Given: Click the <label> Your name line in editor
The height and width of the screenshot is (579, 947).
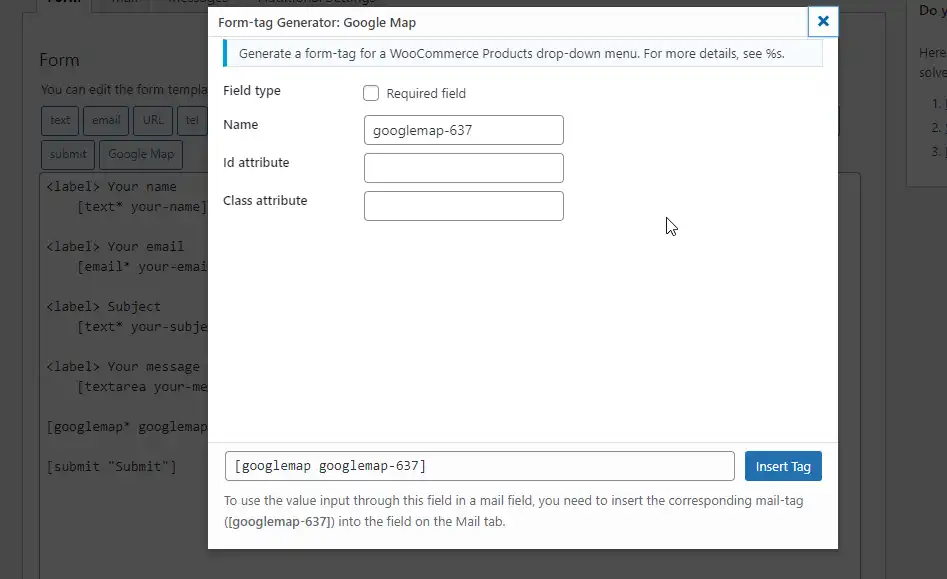Looking at the screenshot, I should (x=112, y=187).
